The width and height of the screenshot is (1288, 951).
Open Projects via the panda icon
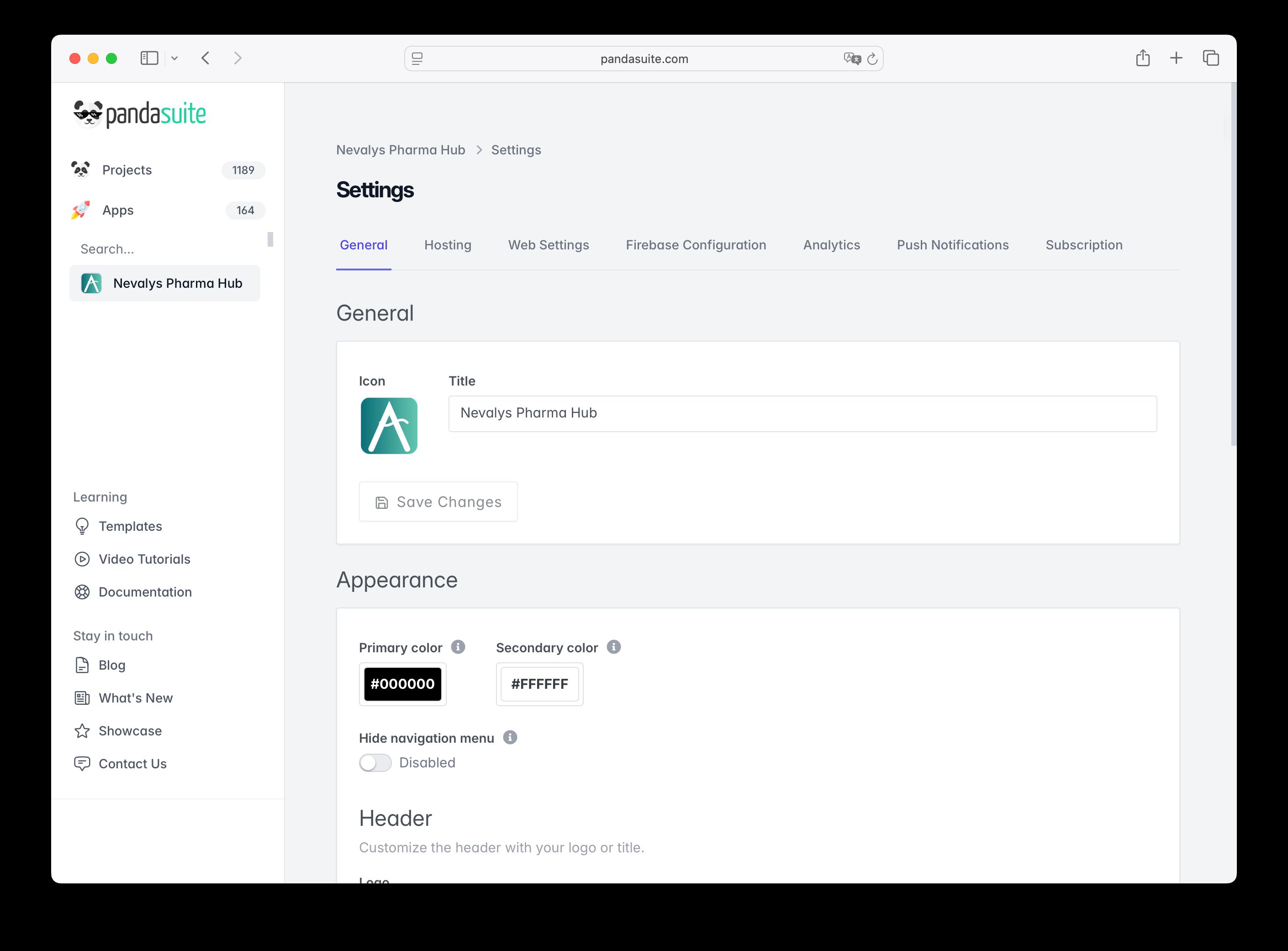tap(82, 169)
